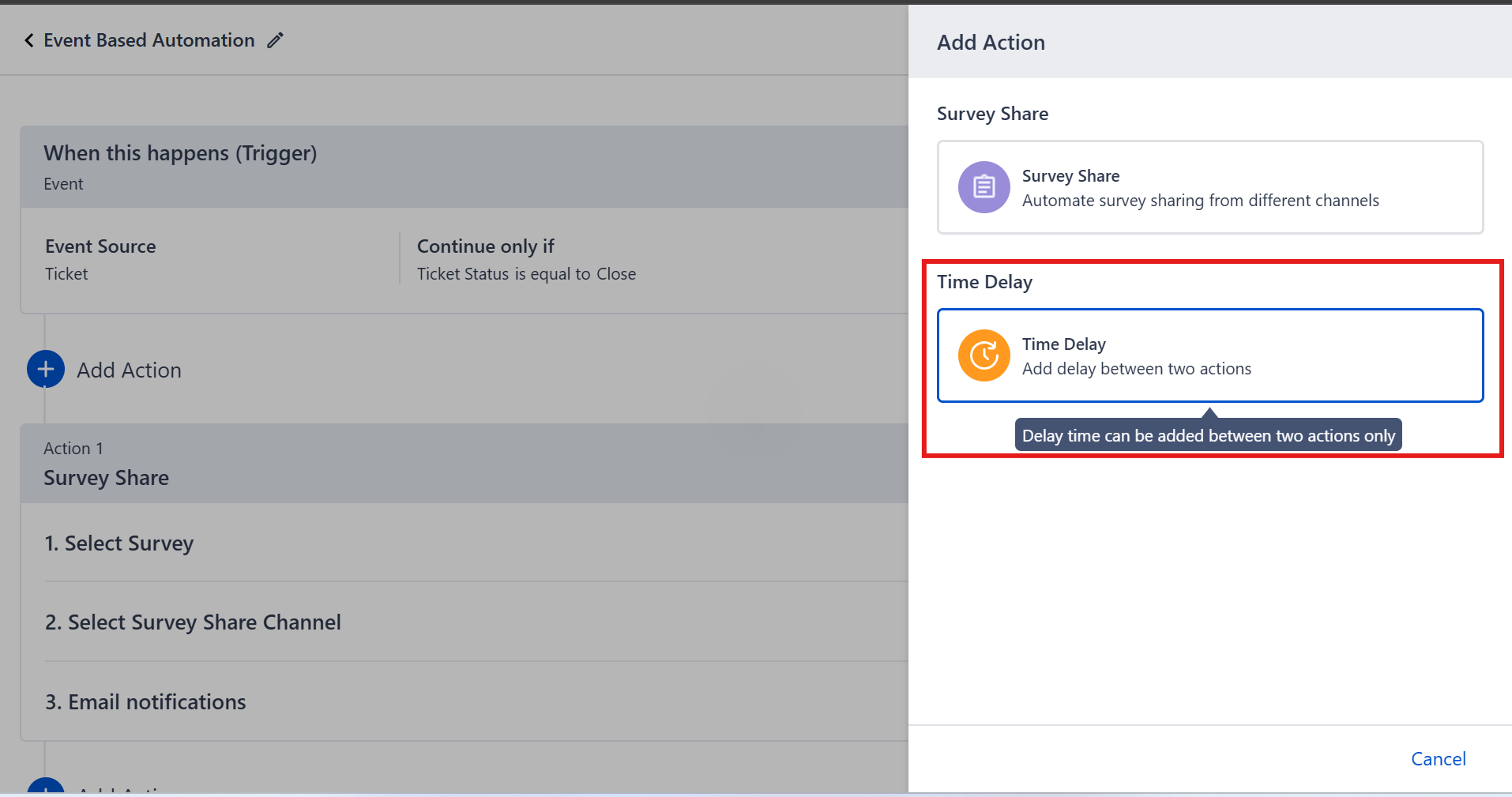
Task: Select the orange Time Delay clock icon
Action: point(984,355)
